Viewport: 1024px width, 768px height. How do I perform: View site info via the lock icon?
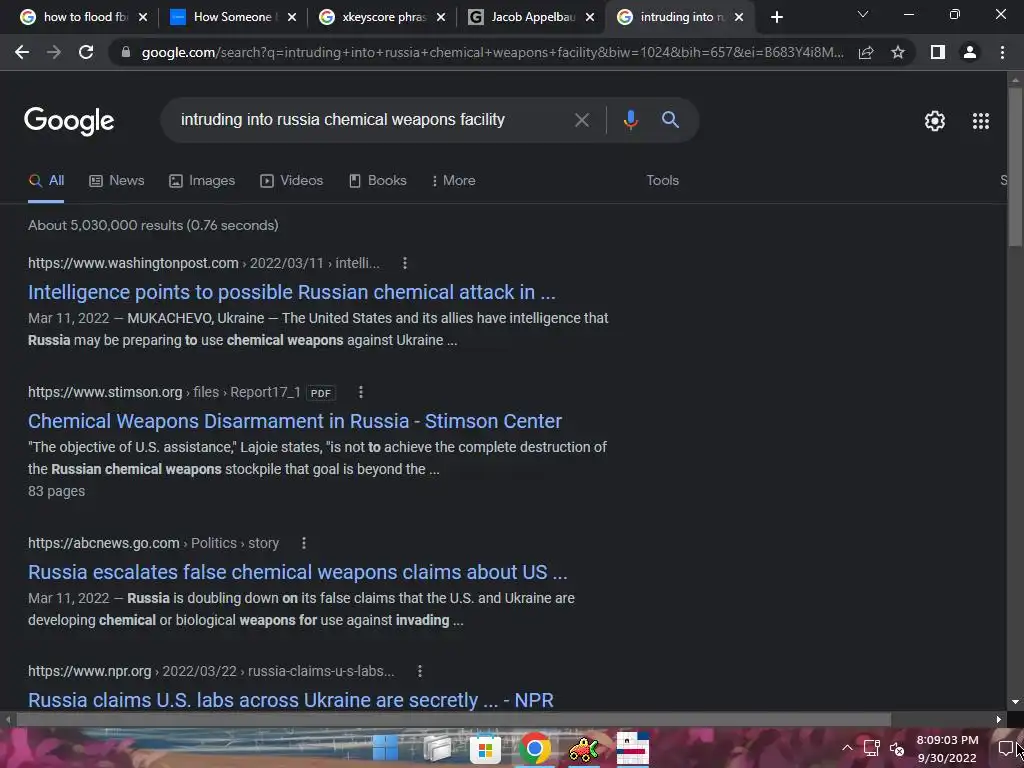point(126,52)
